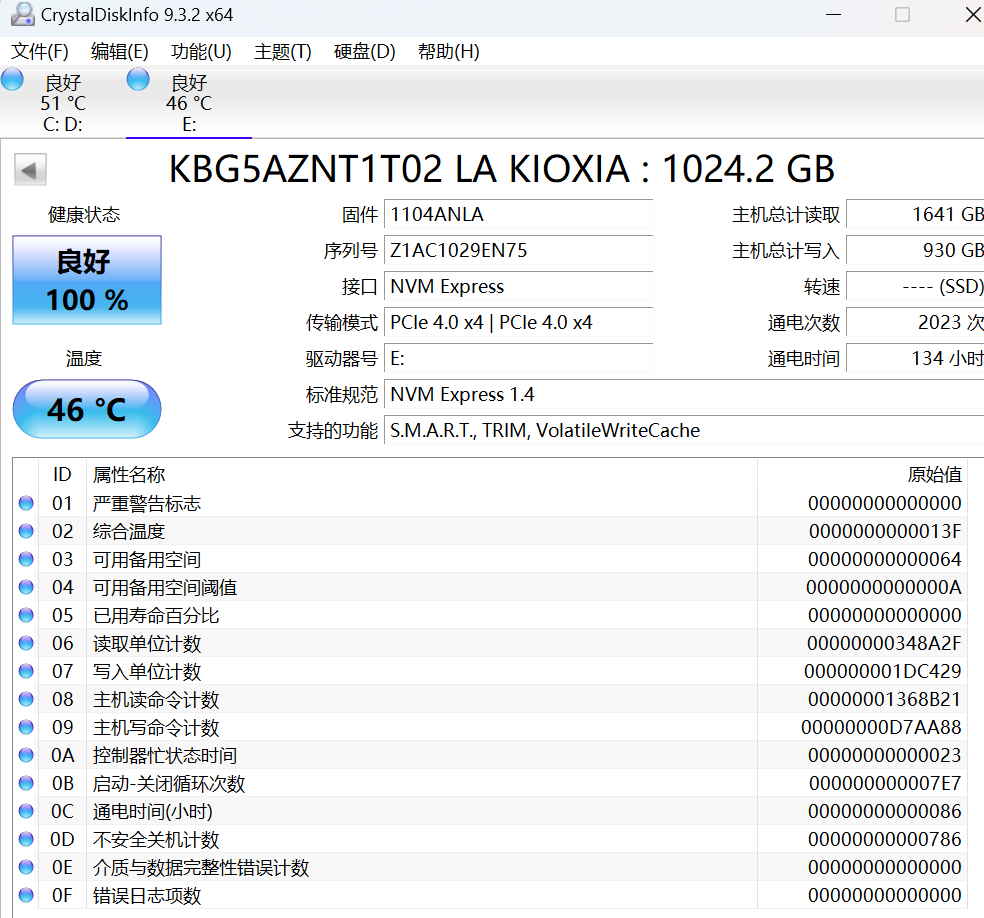Click raw value 0000000348A2F
984x918 pixels.
click(x=884, y=643)
